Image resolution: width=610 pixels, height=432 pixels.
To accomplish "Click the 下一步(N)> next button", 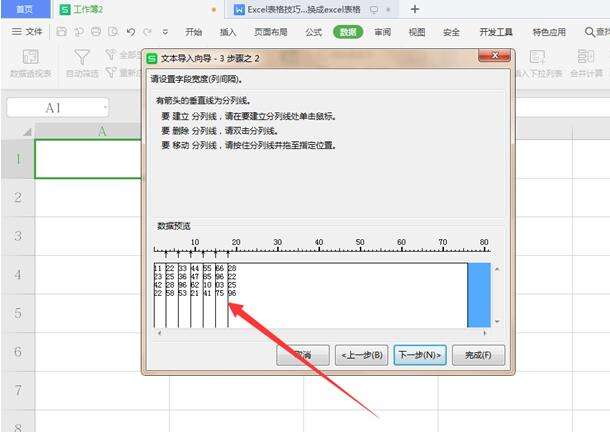I will pyautogui.click(x=420, y=355).
